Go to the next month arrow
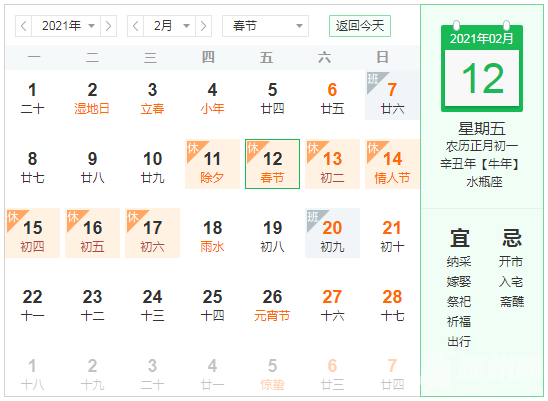Screen dimensions: 548x401 click(x=203, y=26)
